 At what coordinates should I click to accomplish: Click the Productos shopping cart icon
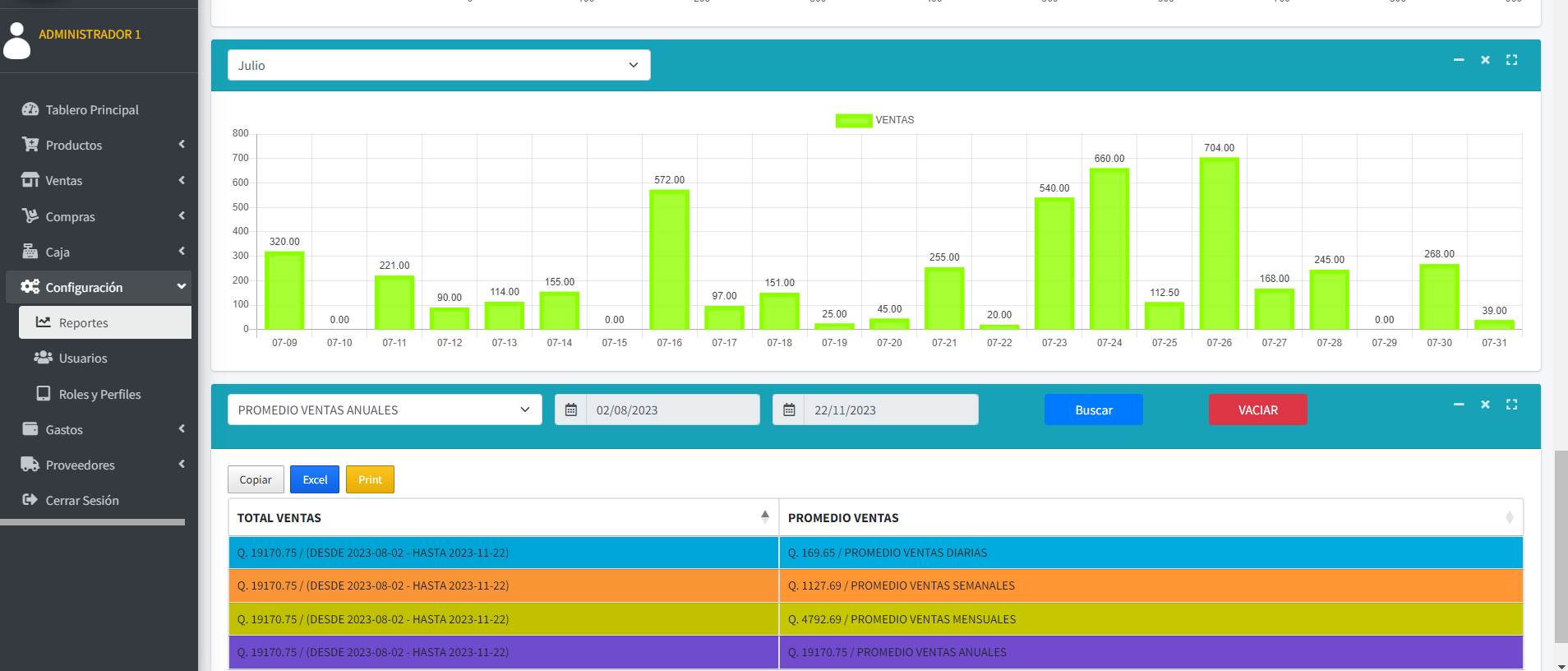pyautogui.click(x=30, y=145)
